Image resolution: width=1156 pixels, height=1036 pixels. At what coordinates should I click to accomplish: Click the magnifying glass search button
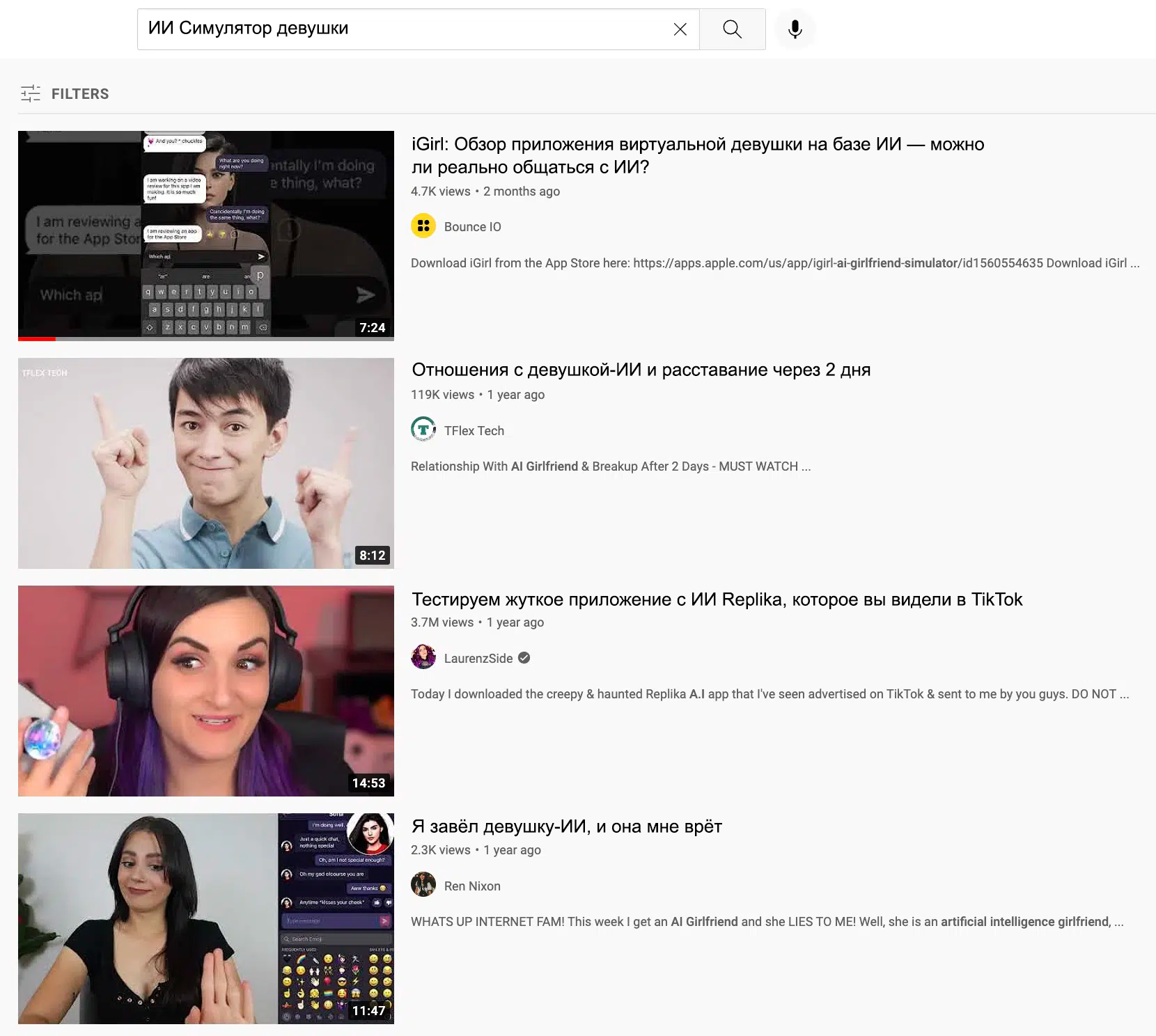click(732, 29)
